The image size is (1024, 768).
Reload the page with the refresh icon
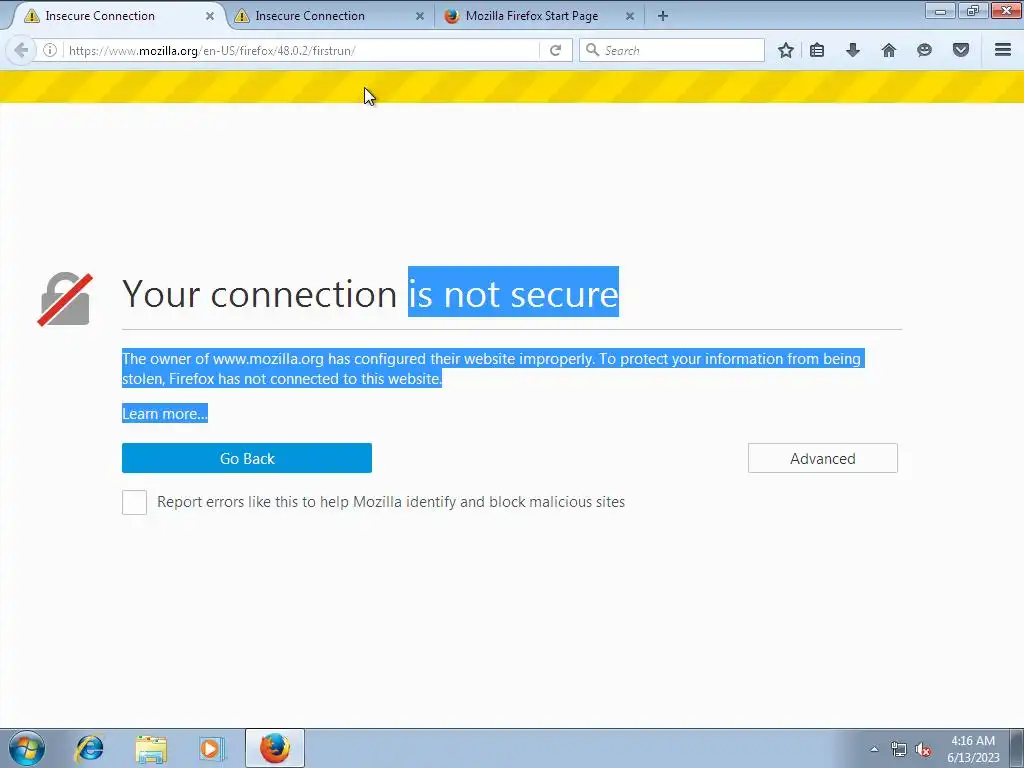(x=555, y=50)
